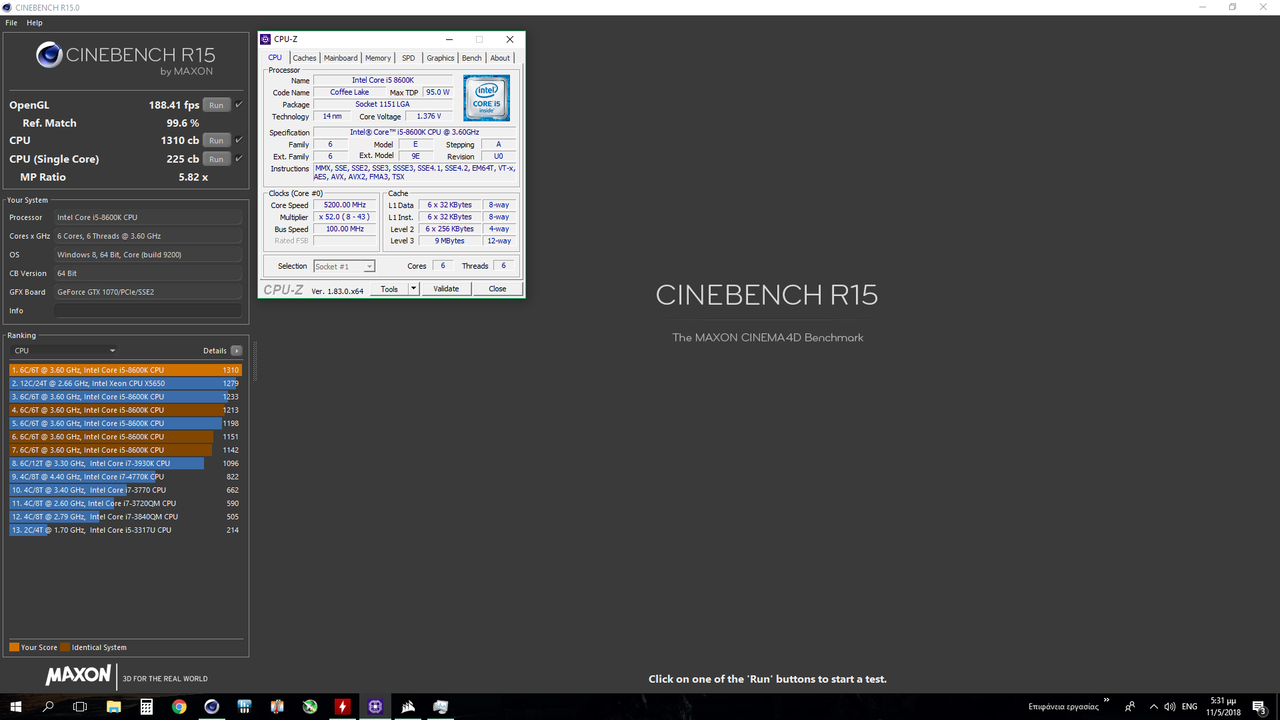Run the CPU (Single Core) test
The width and height of the screenshot is (1280, 720).
pyautogui.click(x=216, y=159)
